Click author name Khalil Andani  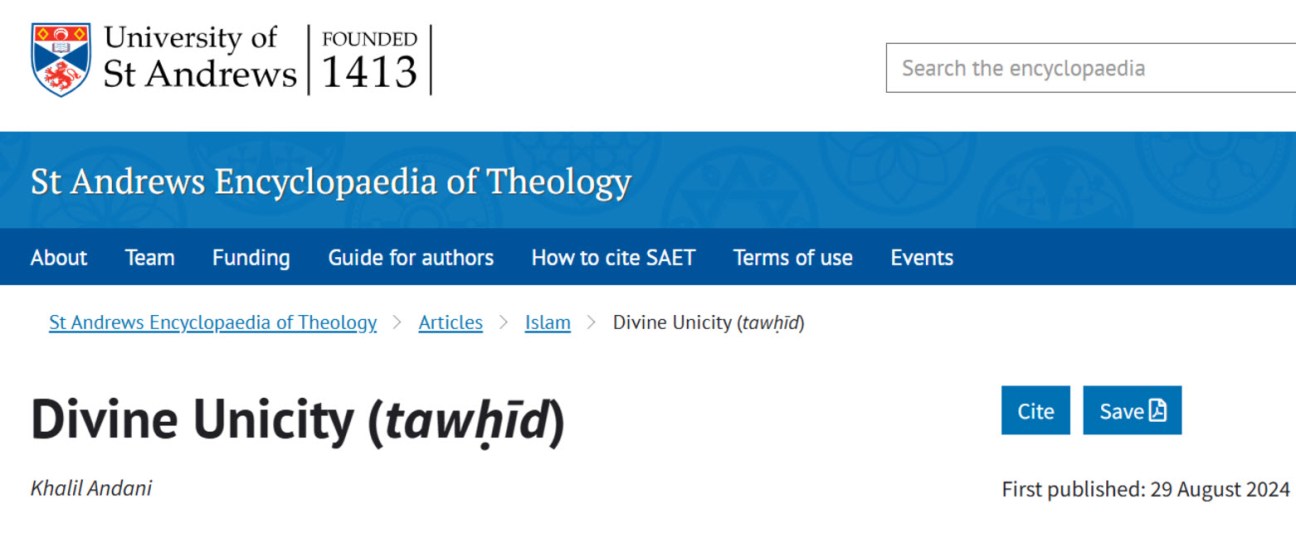(x=92, y=489)
